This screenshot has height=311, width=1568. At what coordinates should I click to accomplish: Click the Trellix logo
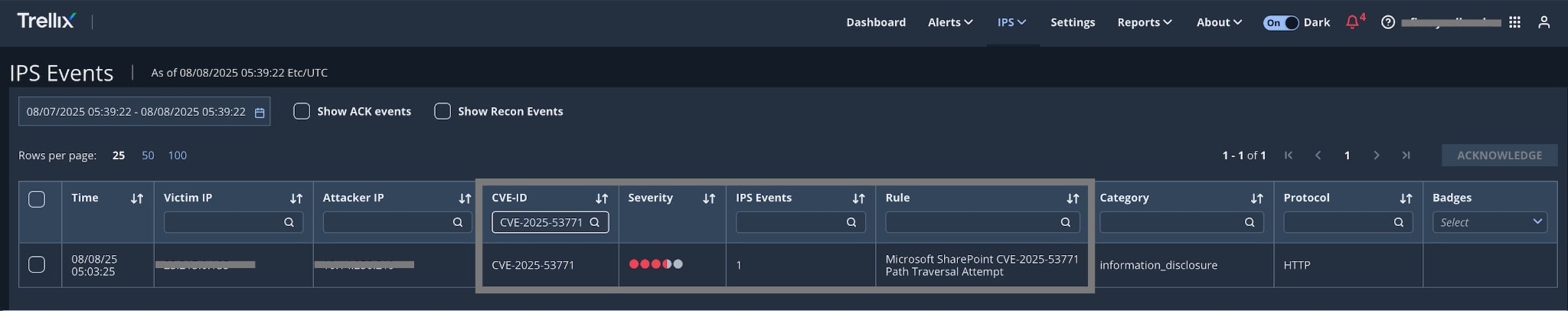[46, 21]
